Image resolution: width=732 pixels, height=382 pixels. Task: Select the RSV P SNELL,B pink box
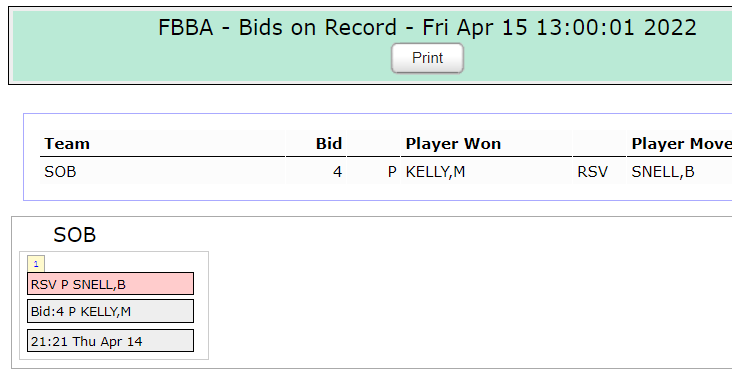pyautogui.click(x=110, y=284)
